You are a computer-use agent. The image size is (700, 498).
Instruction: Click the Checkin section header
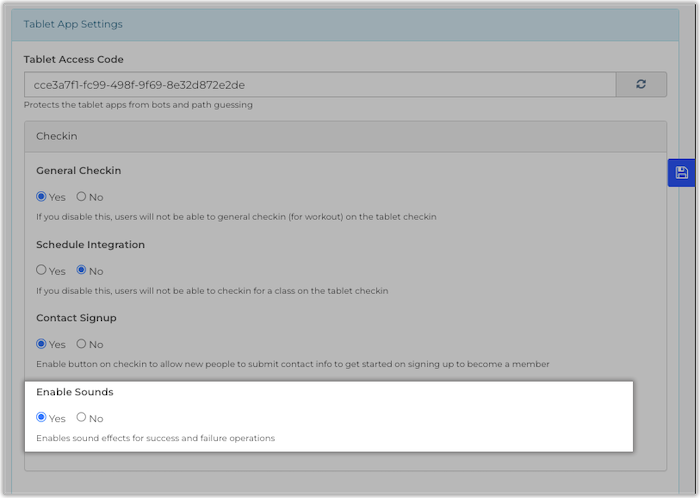57,135
